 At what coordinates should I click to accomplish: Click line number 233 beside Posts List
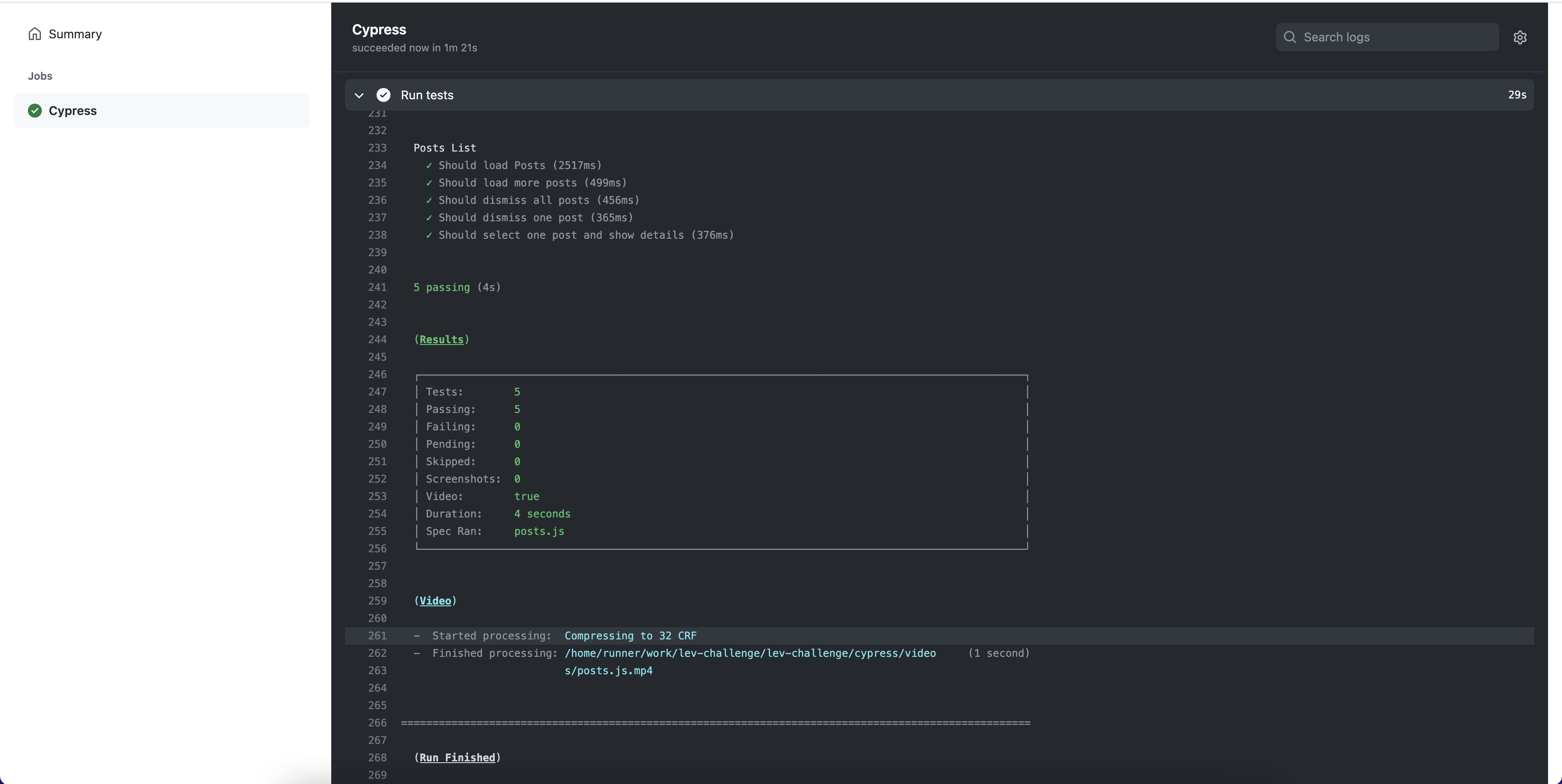pyautogui.click(x=377, y=148)
